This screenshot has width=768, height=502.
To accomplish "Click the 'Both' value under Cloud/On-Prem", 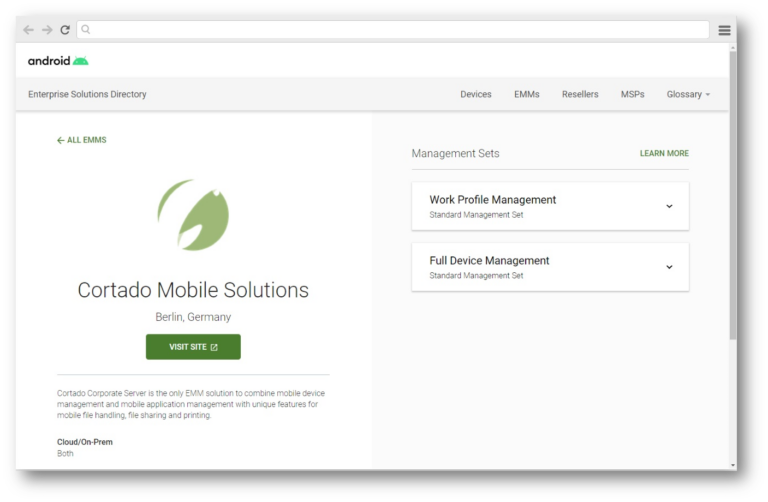I will [x=65, y=454].
